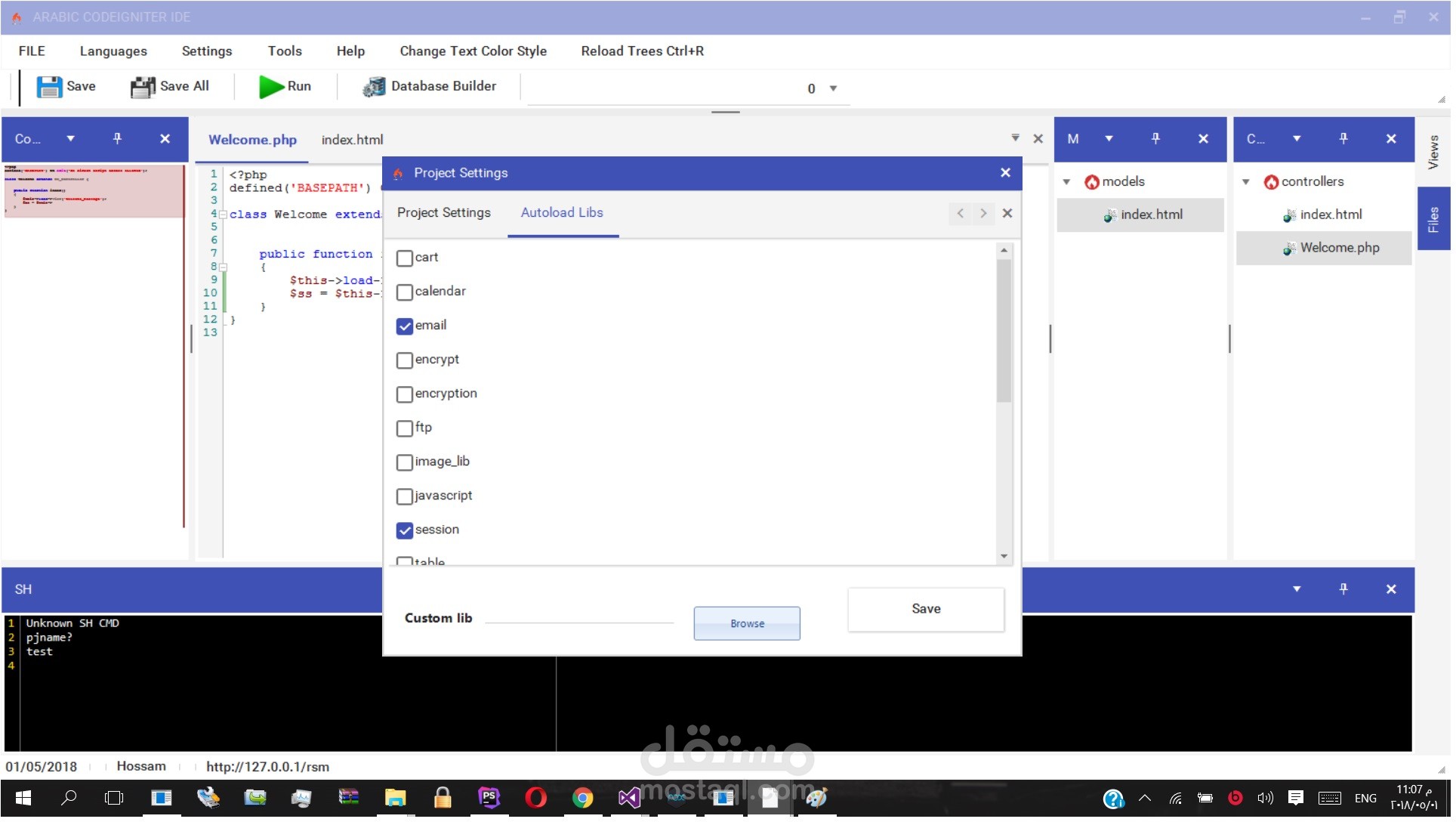Open the Database Builder
Image resolution: width=1456 pixels, height=822 pixels.
click(373, 86)
